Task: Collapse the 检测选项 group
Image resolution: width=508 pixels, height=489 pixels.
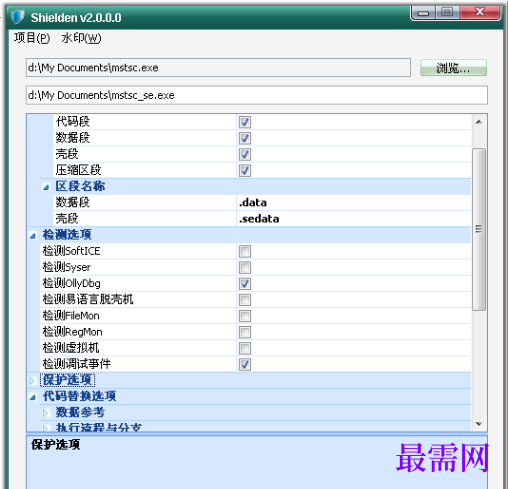Action: coord(33,236)
